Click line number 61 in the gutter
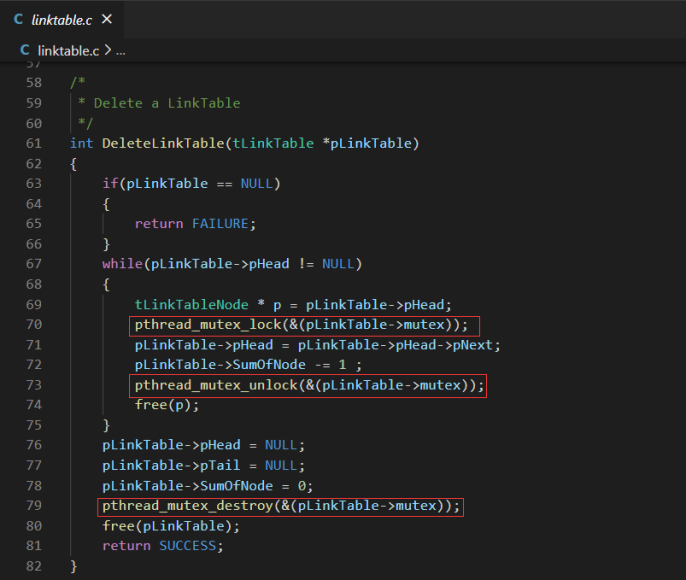Screen dimensions: 686x580 point(34,143)
